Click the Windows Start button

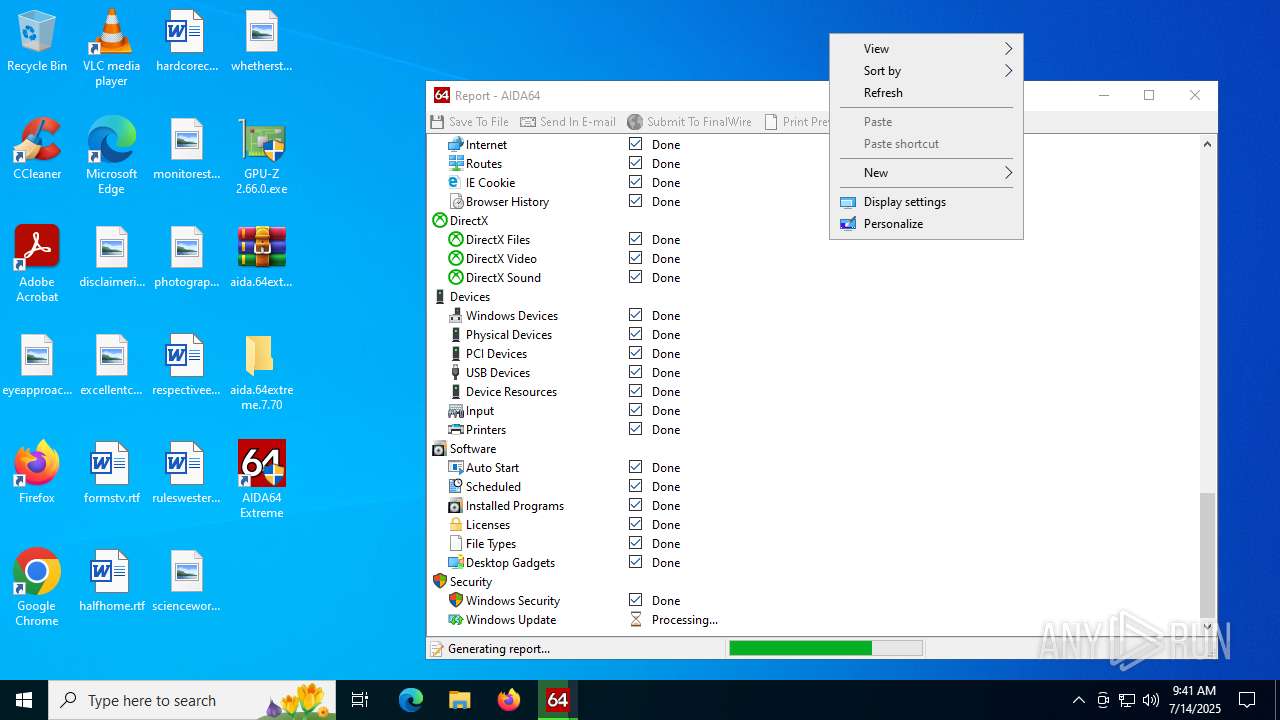point(24,700)
